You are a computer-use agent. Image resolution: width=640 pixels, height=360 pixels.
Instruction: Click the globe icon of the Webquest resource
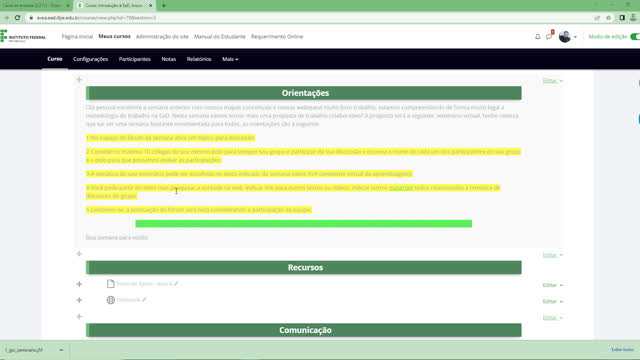(x=111, y=300)
